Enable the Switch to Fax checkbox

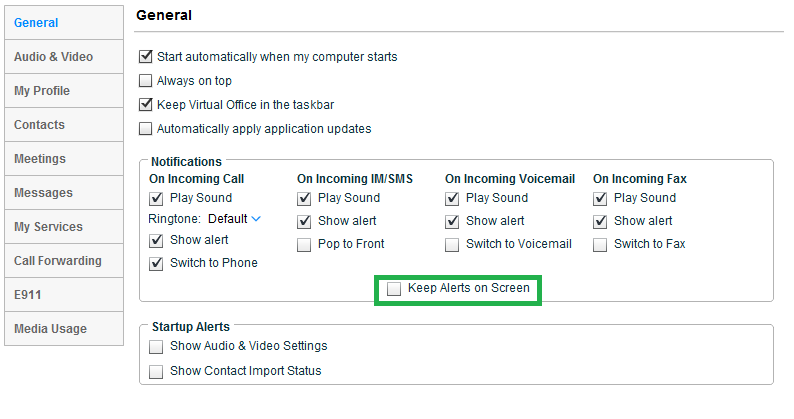tap(600, 245)
